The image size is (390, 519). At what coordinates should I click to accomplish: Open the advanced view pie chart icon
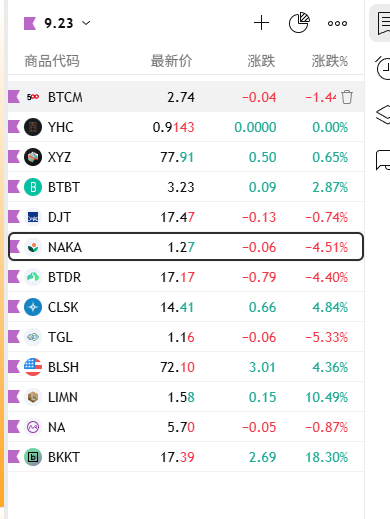tap(299, 23)
